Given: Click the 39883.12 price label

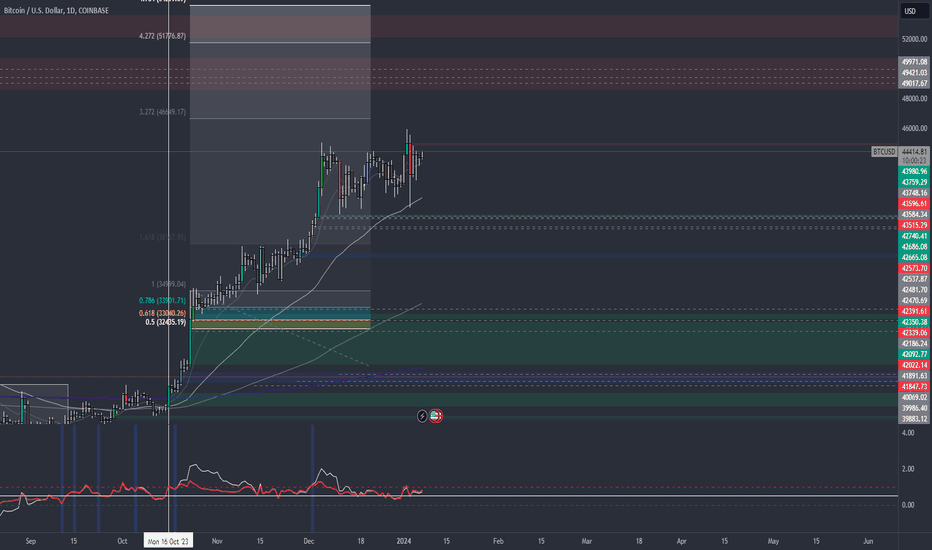Looking at the screenshot, I should 914,419.
